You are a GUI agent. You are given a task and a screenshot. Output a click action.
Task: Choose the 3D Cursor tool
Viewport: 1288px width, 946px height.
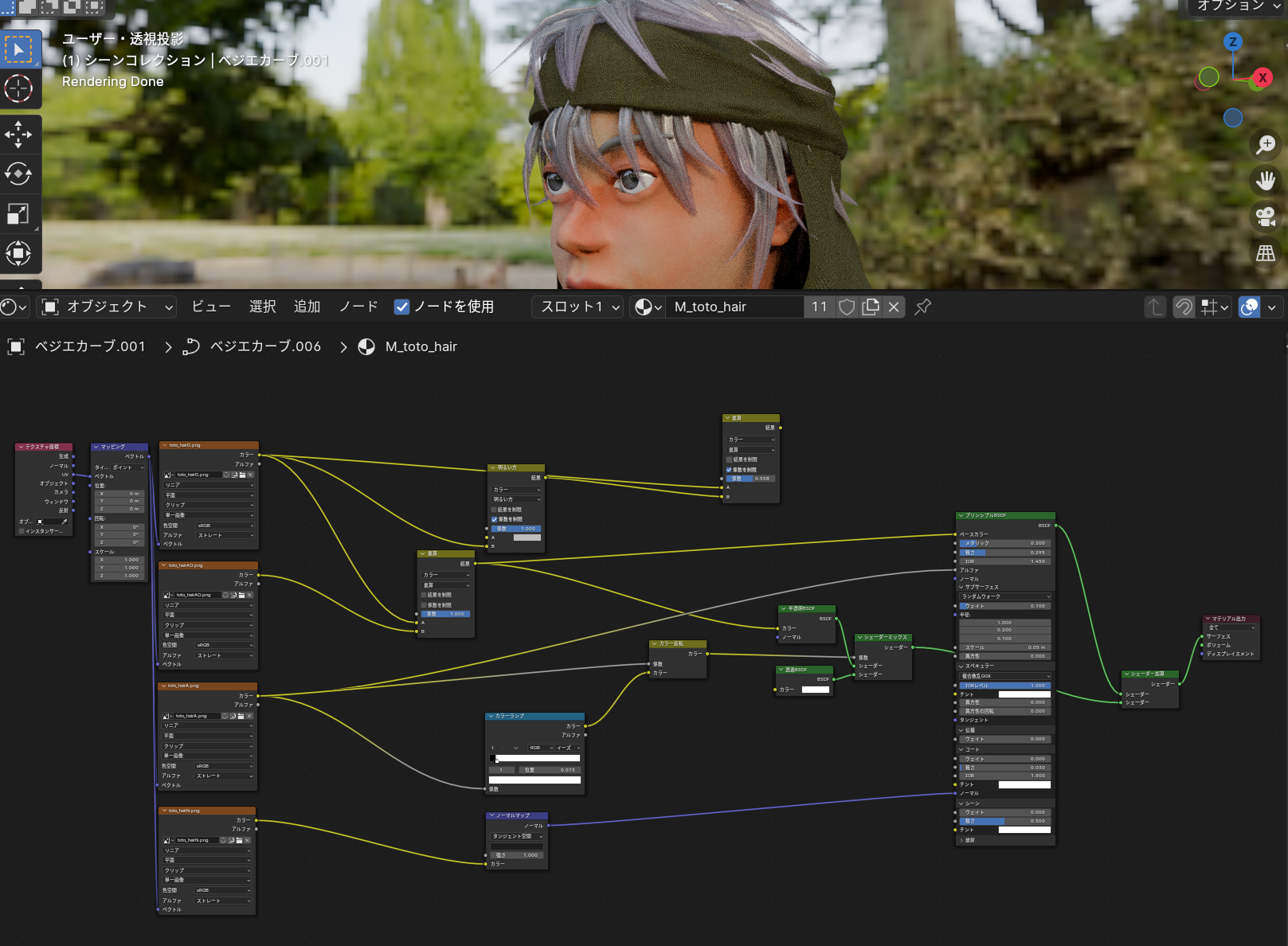tap(18, 88)
